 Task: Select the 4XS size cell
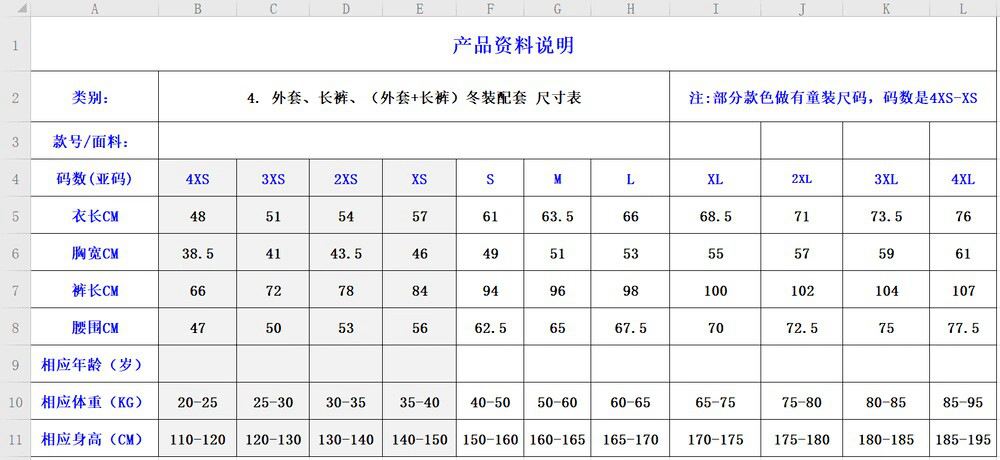[198, 178]
